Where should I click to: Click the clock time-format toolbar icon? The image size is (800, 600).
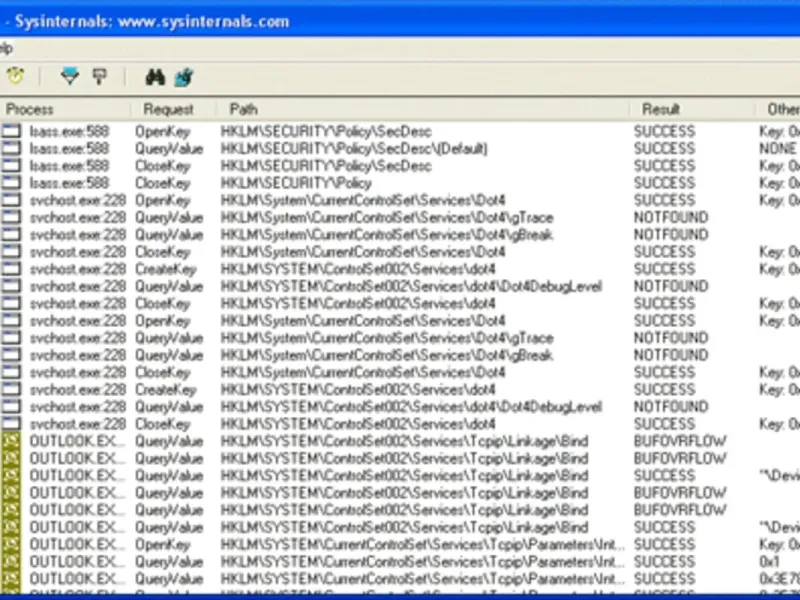[15, 77]
